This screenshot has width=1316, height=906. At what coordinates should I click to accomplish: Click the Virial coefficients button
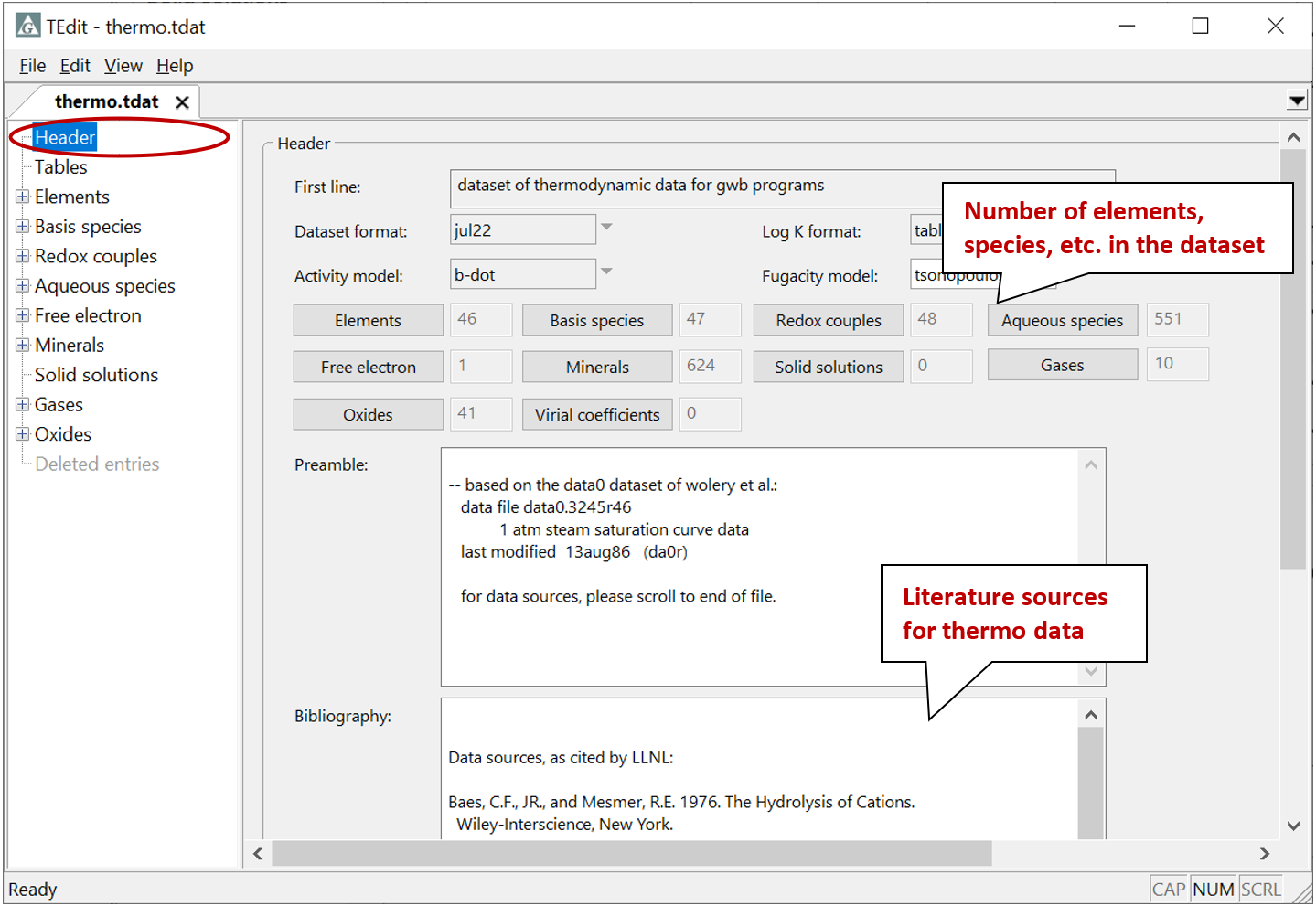pos(597,414)
